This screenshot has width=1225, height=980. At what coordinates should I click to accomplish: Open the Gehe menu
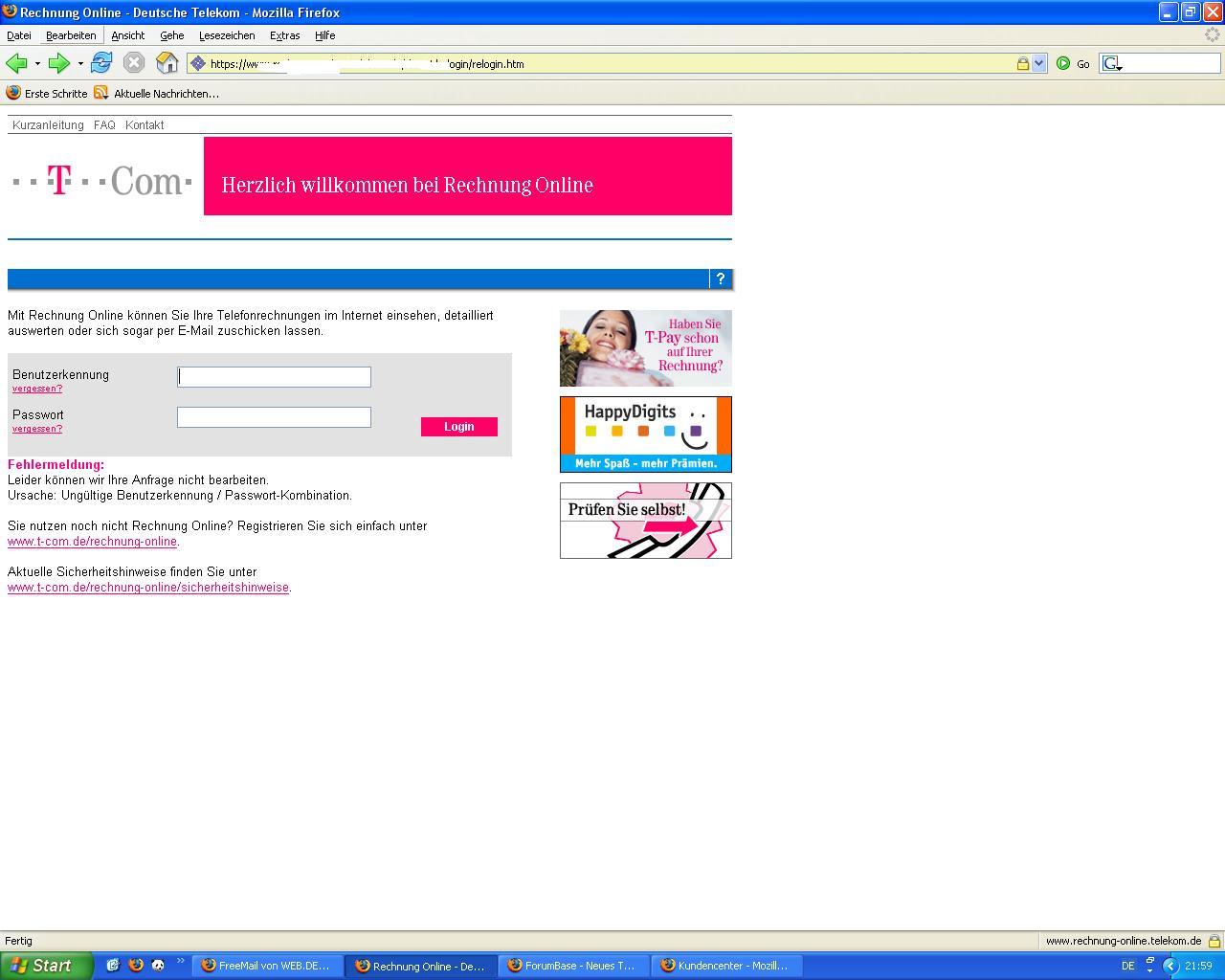click(x=172, y=35)
